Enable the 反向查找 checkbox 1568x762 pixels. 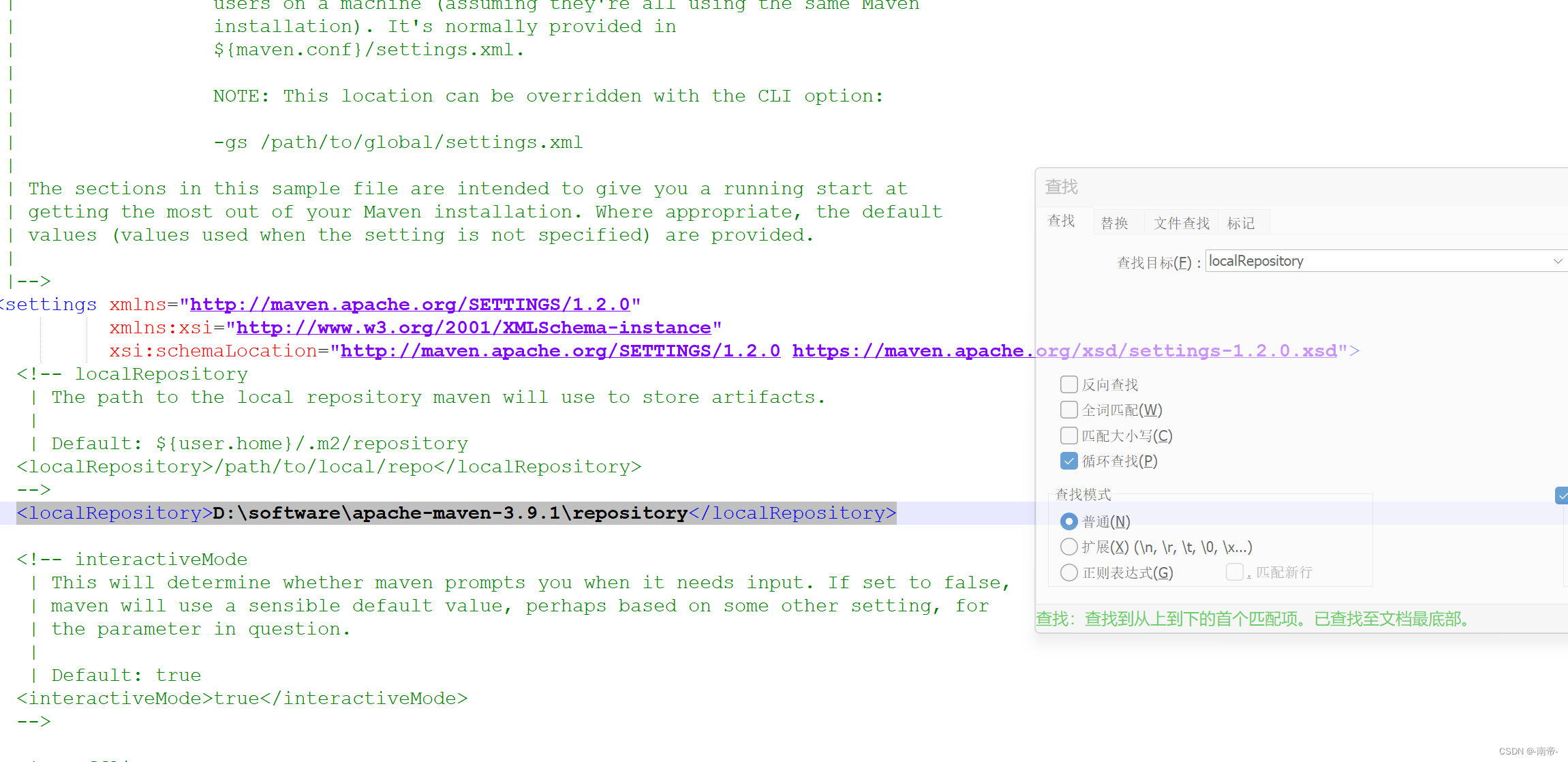1069,384
